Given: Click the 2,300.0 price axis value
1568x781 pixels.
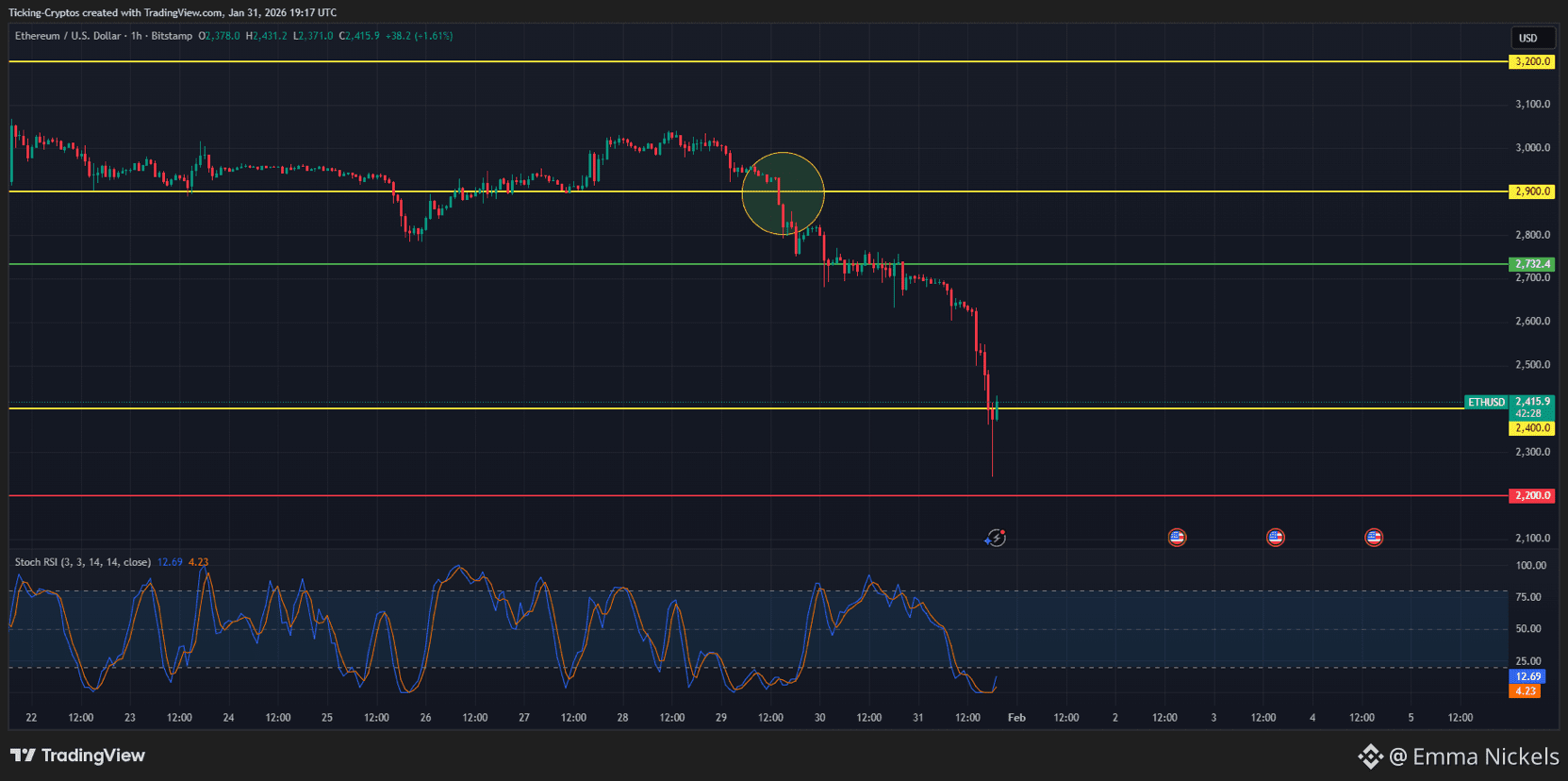Looking at the screenshot, I should 1532,452.
